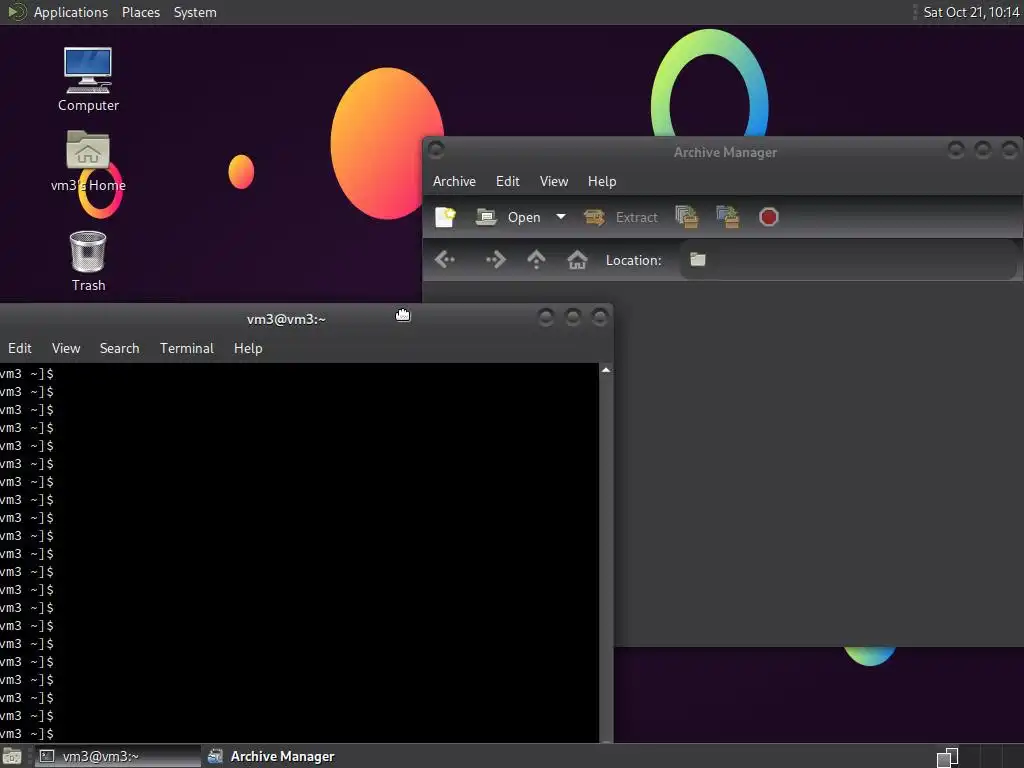The width and height of the screenshot is (1024, 768).
Task: Click Add folder to archive icon
Action: point(728,217)
